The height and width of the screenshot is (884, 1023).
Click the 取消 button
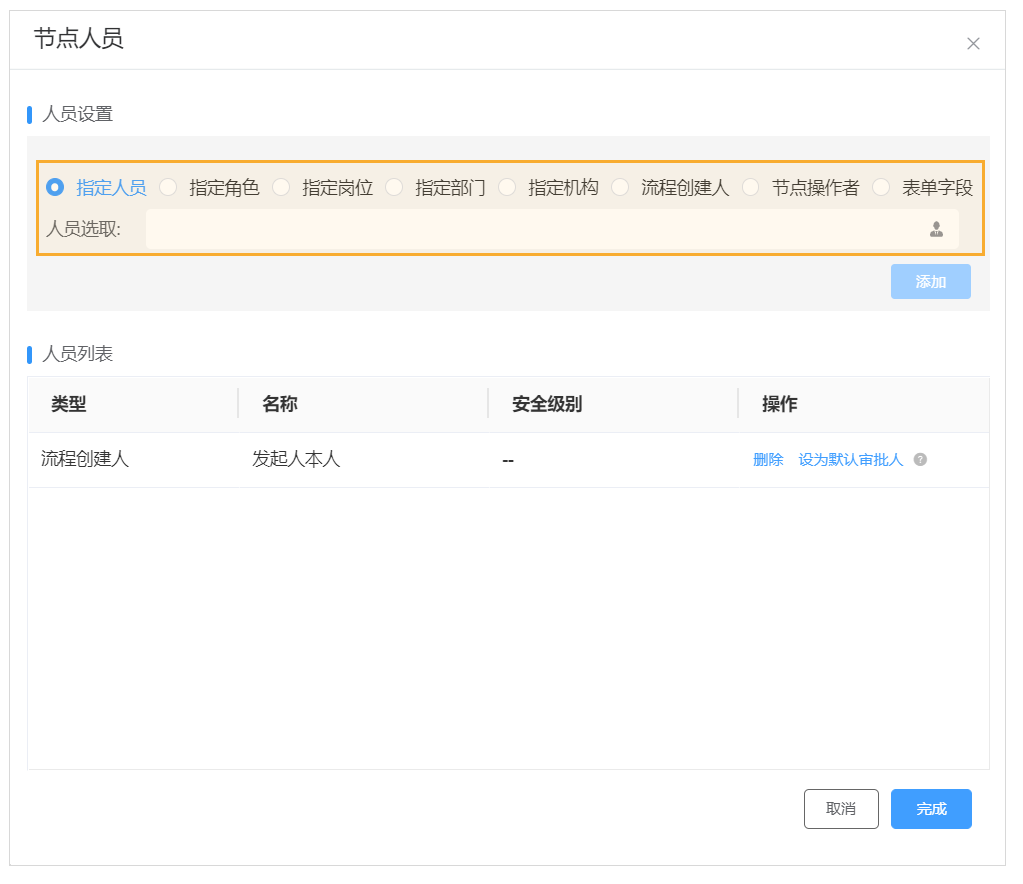click(x=841, y=809)
